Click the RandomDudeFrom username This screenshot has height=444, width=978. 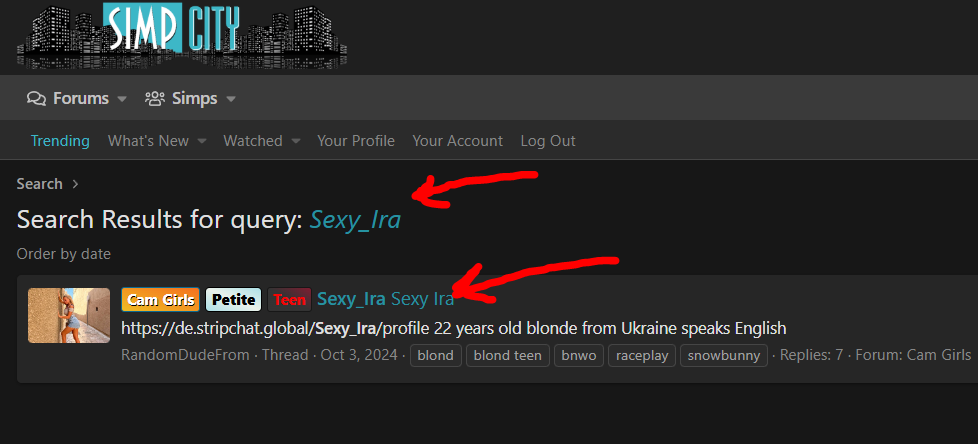click(x=185, y=355)
